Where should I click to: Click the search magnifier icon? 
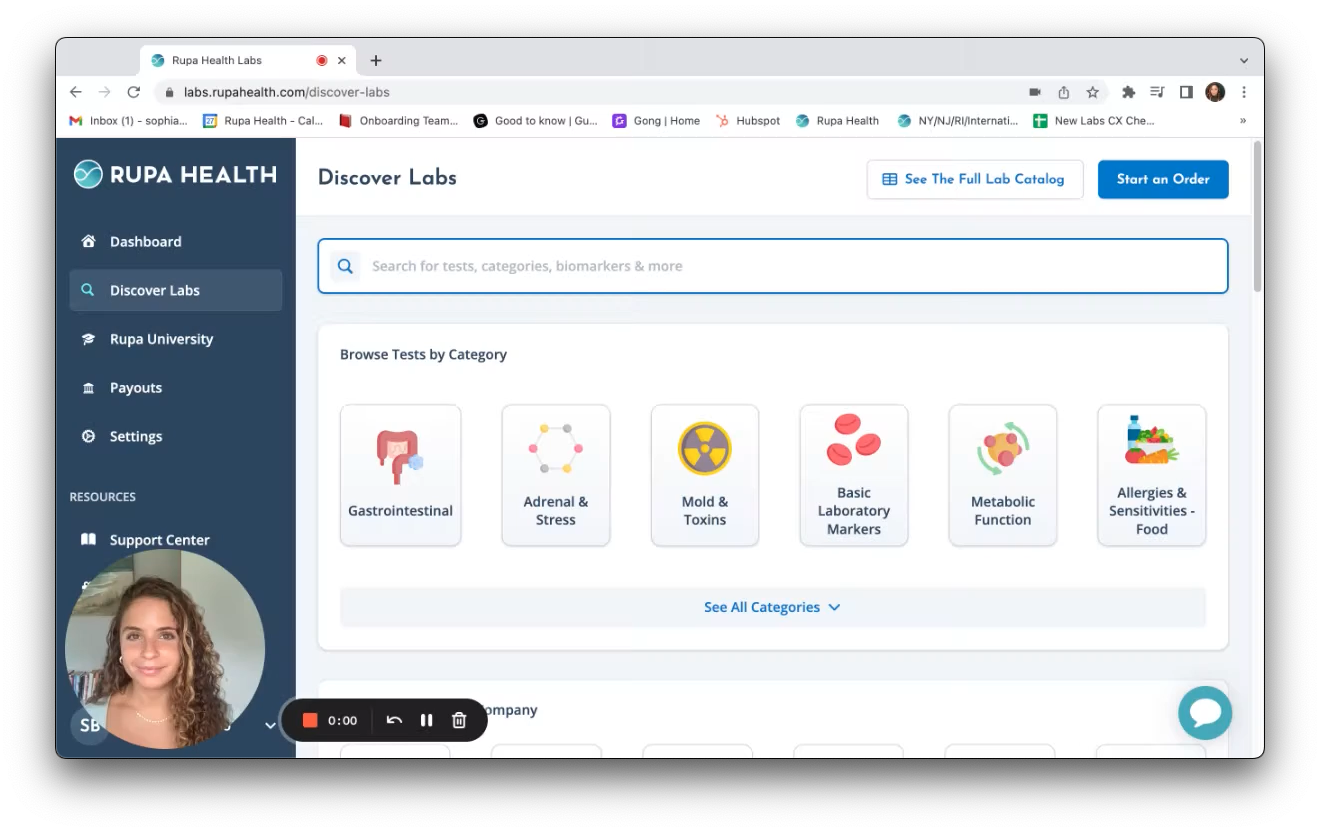coord(345,266)
